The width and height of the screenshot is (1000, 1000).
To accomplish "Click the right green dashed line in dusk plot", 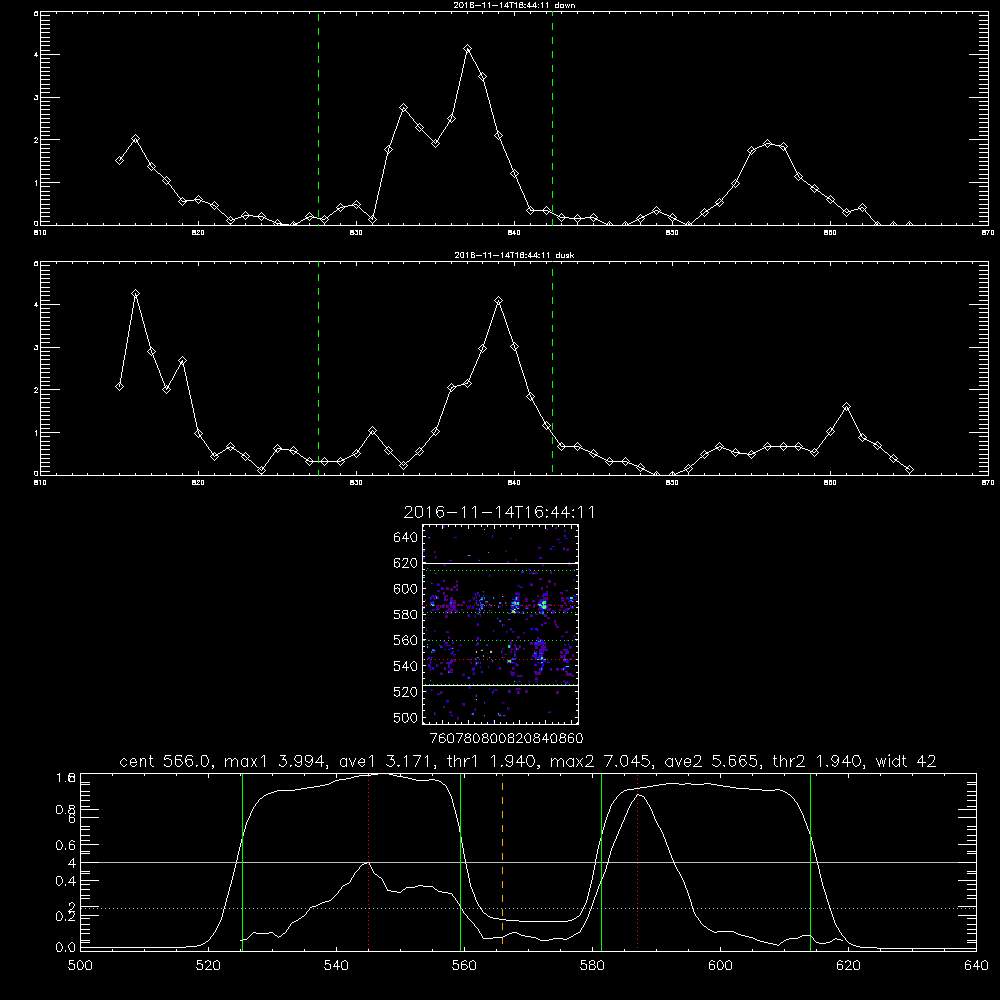I will [552, 368].
